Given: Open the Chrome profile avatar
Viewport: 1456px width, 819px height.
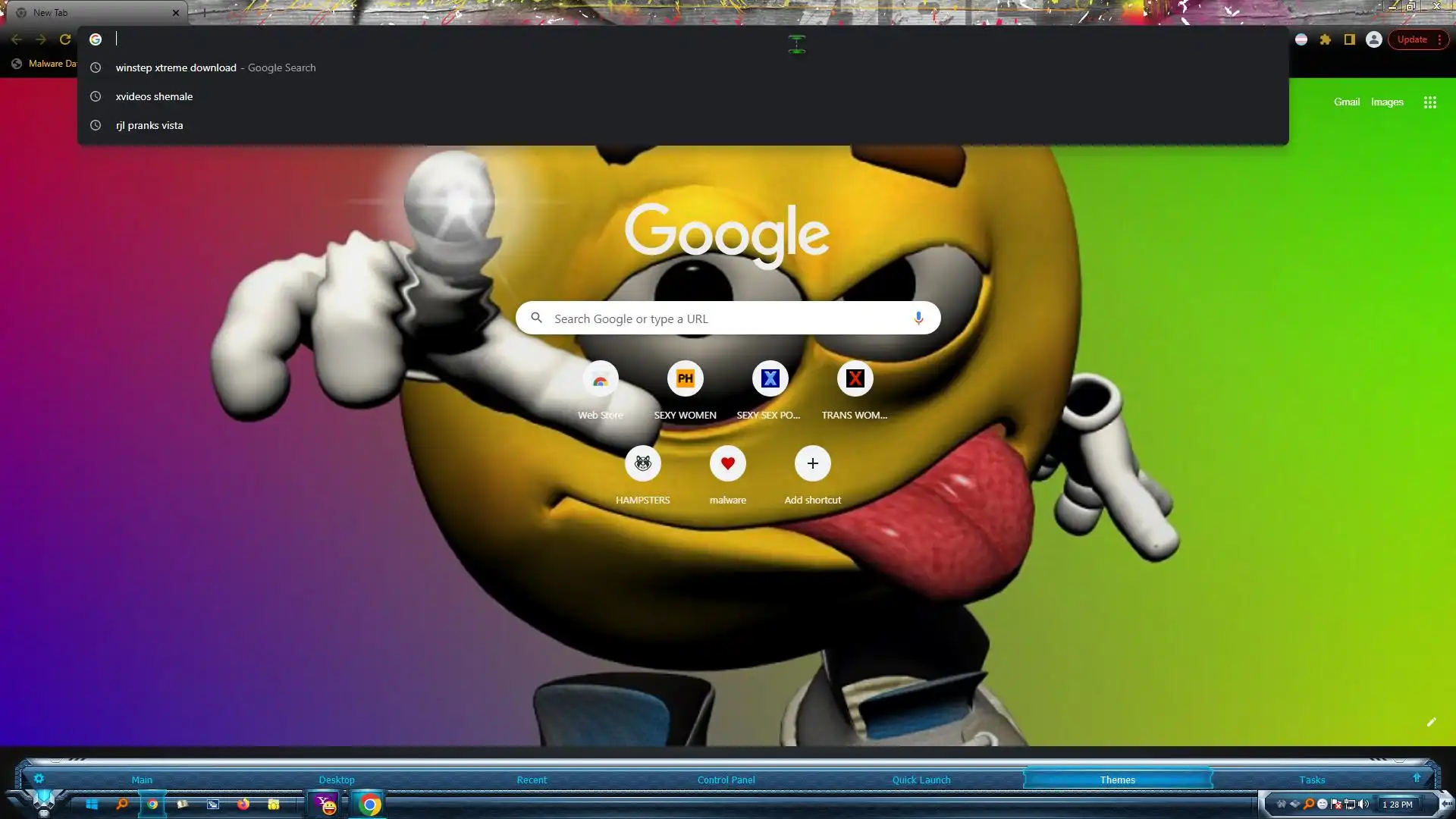Looking at the screenshot, I should click(1373, 39).
